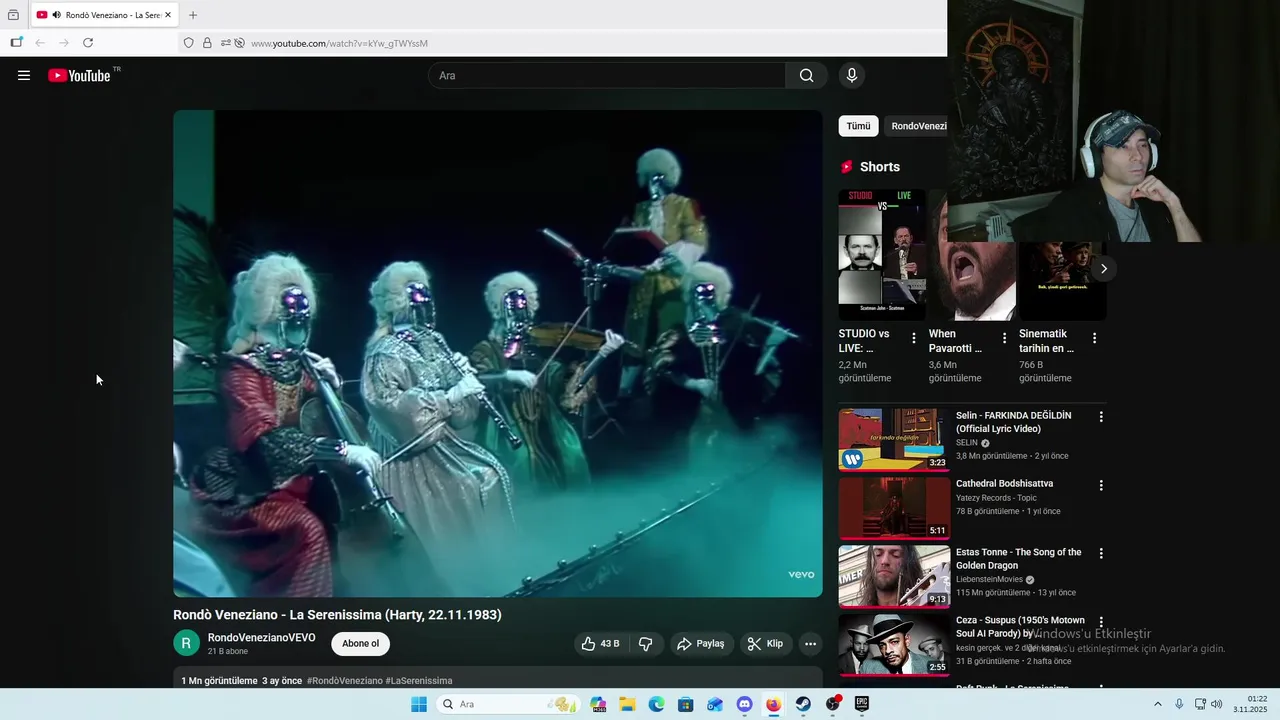1280x720 pixels.
Task: Show site security padlock info
Action: pyautogui.click(x=207, y=43)
